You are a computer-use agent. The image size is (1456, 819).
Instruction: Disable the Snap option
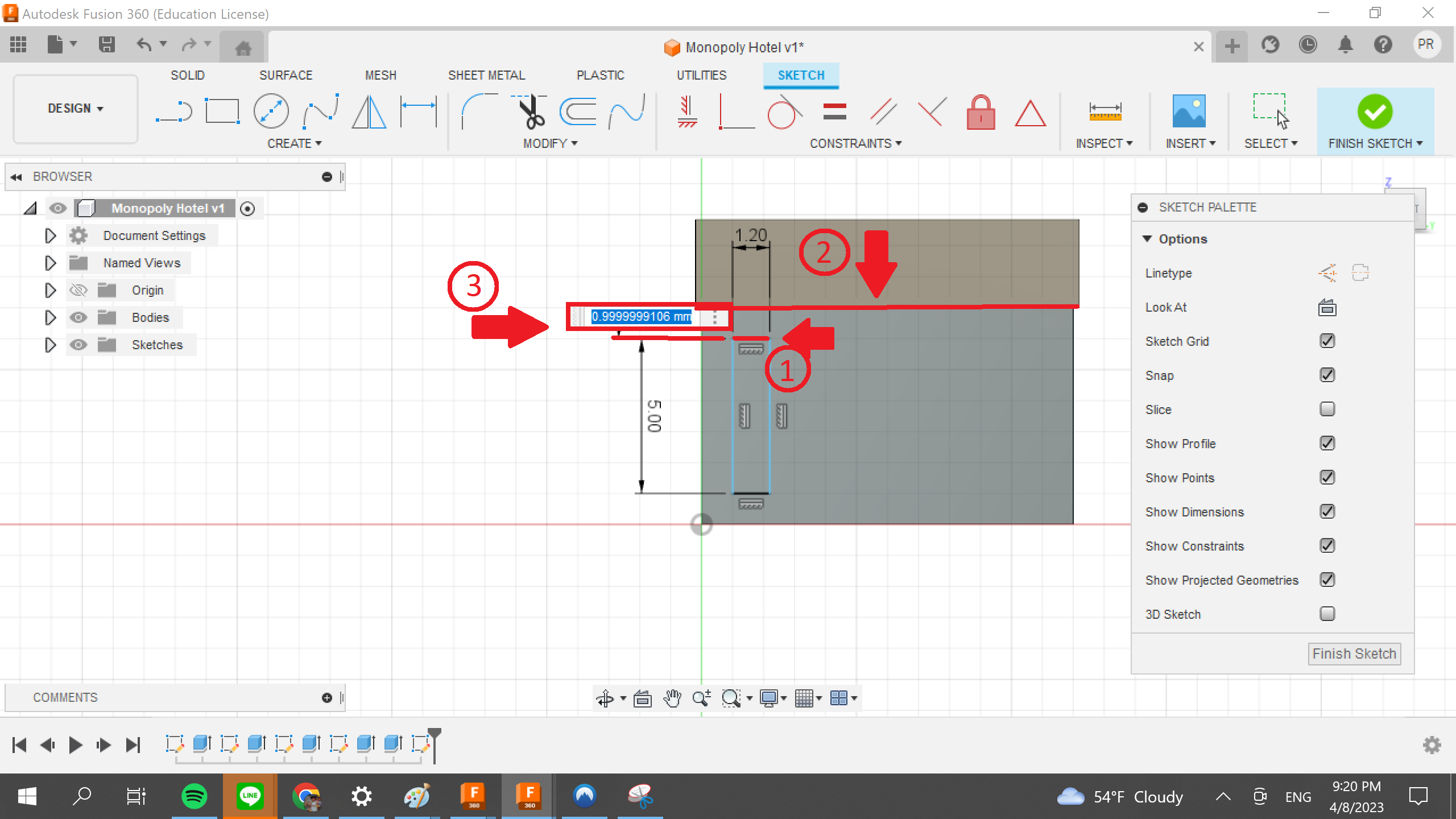(1327, 374)
